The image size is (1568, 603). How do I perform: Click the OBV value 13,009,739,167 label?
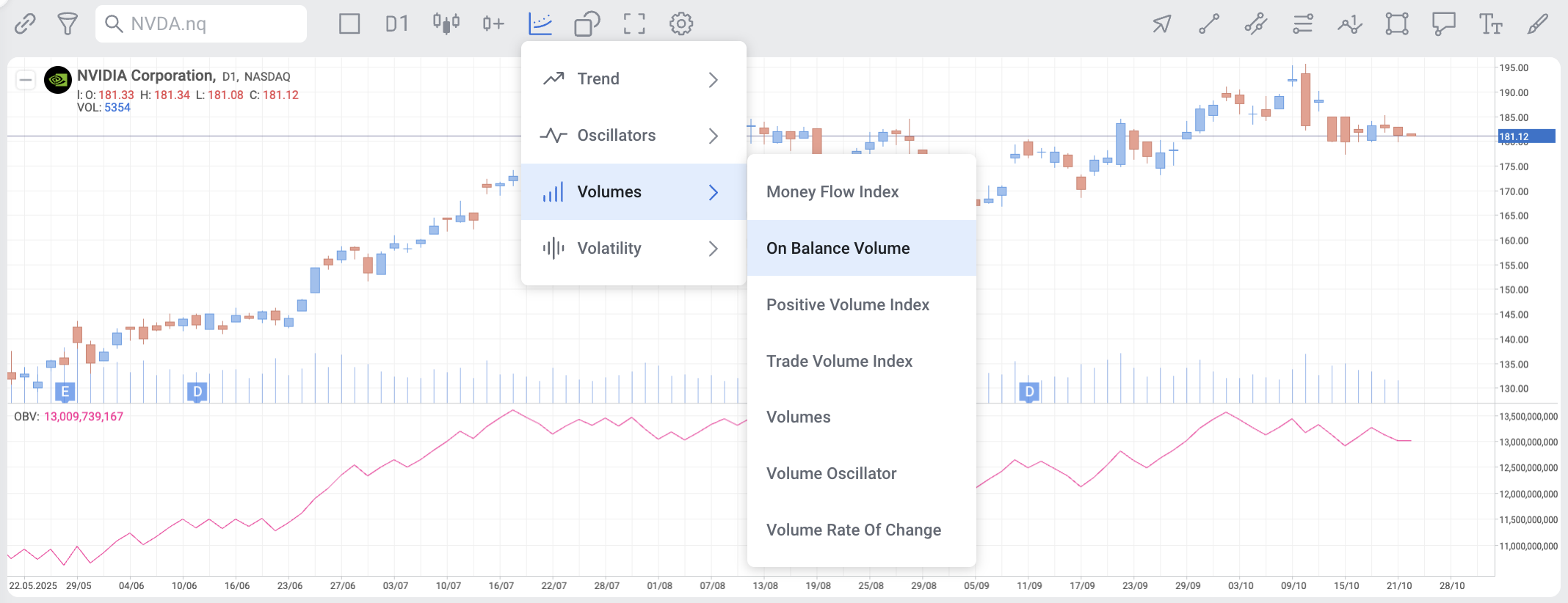coord(84,417)
